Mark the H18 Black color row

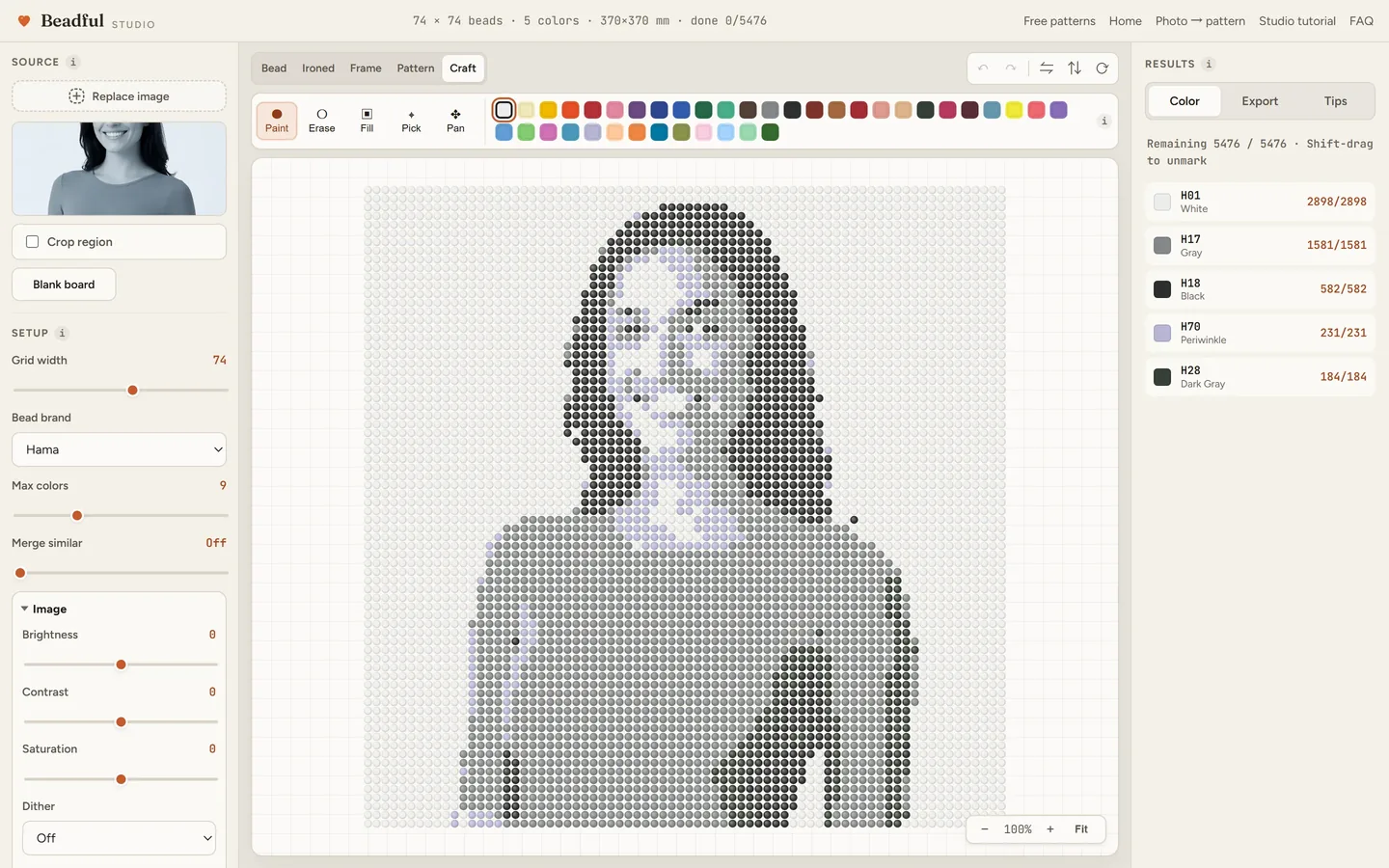coord(1260,289)
